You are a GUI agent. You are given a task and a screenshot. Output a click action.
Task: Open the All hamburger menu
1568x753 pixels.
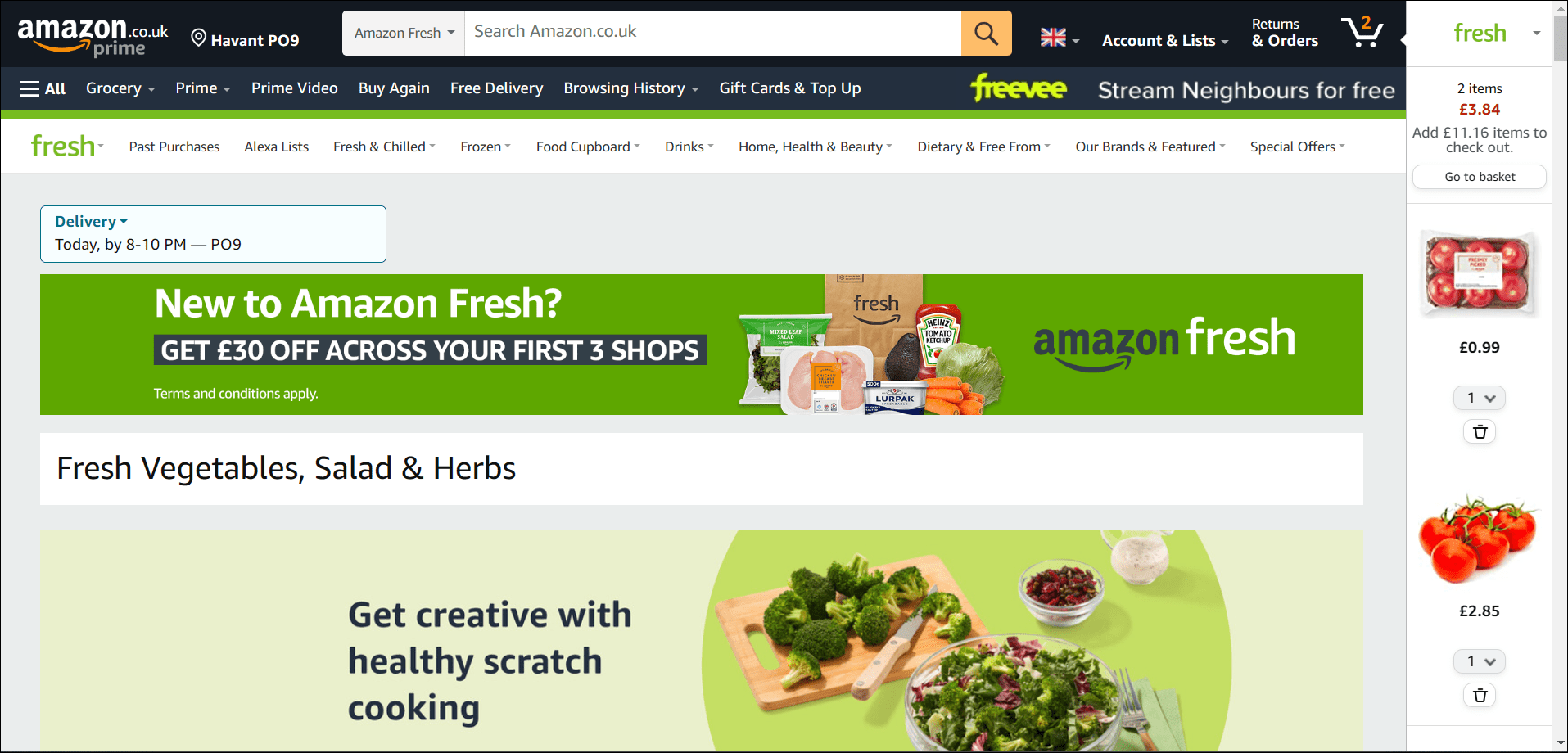point(43,88)
